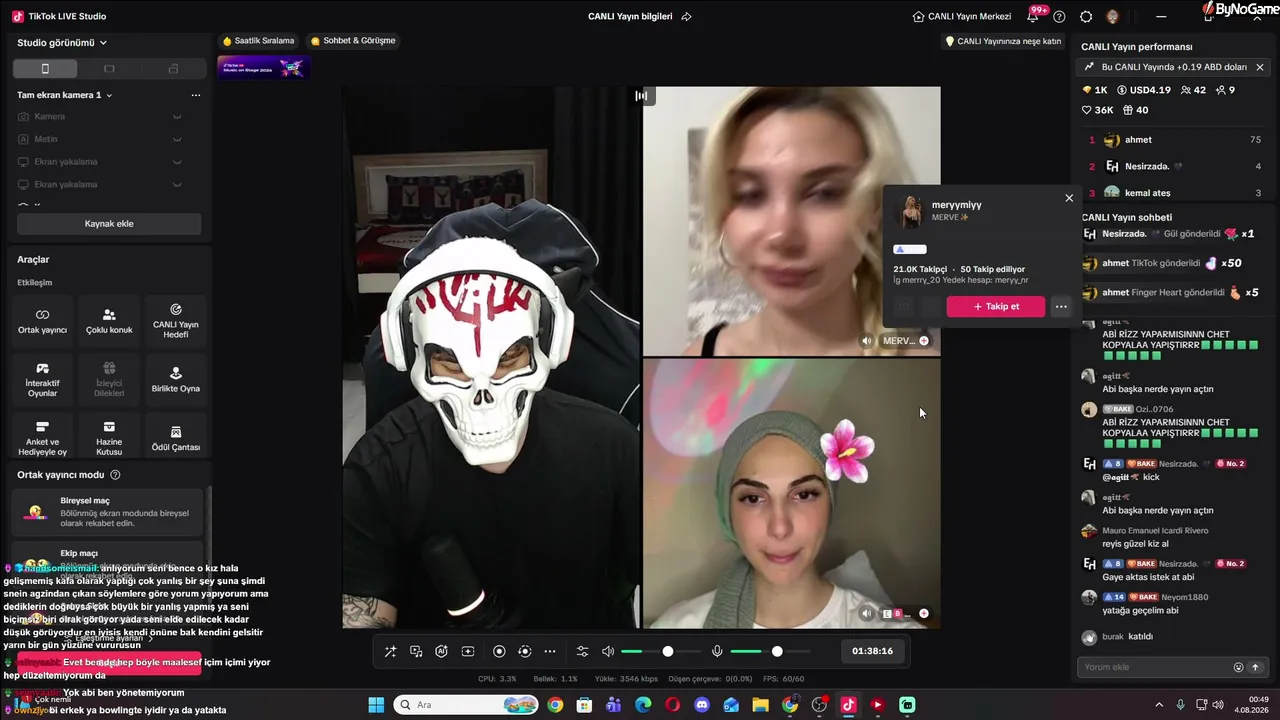Open more options in stream control bar
Image resolution: width=1280 pixels, height=720 pixels.
pyautogui.click(x=550, y=651)
